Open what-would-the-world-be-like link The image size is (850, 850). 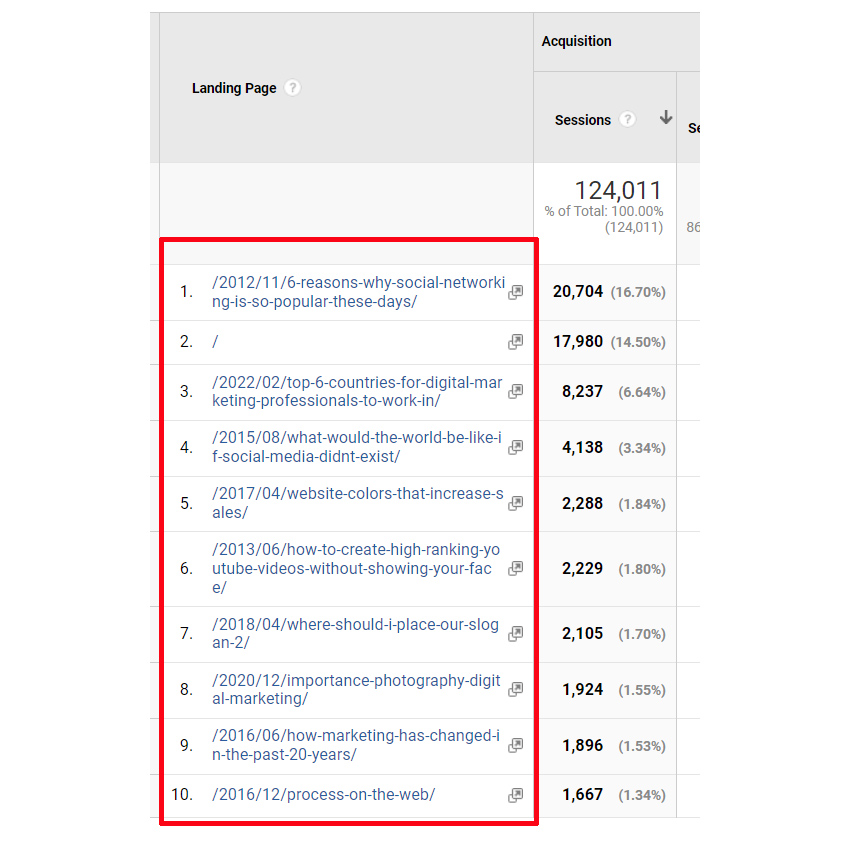(357, 447)
